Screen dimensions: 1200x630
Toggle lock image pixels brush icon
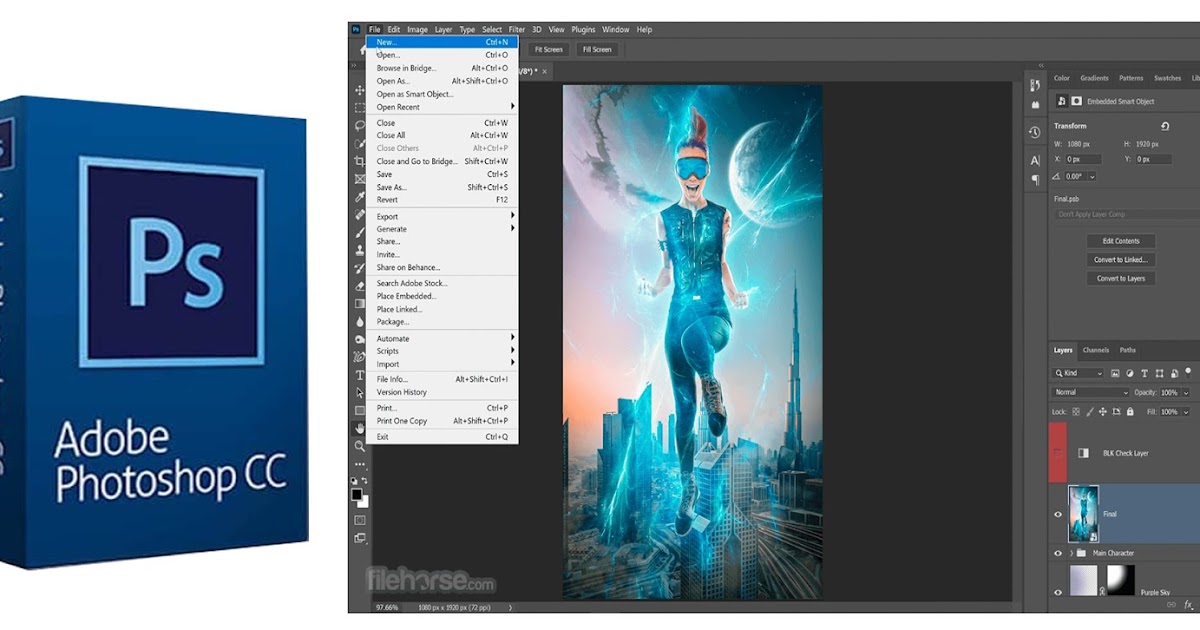click(x=1088, y=411)
